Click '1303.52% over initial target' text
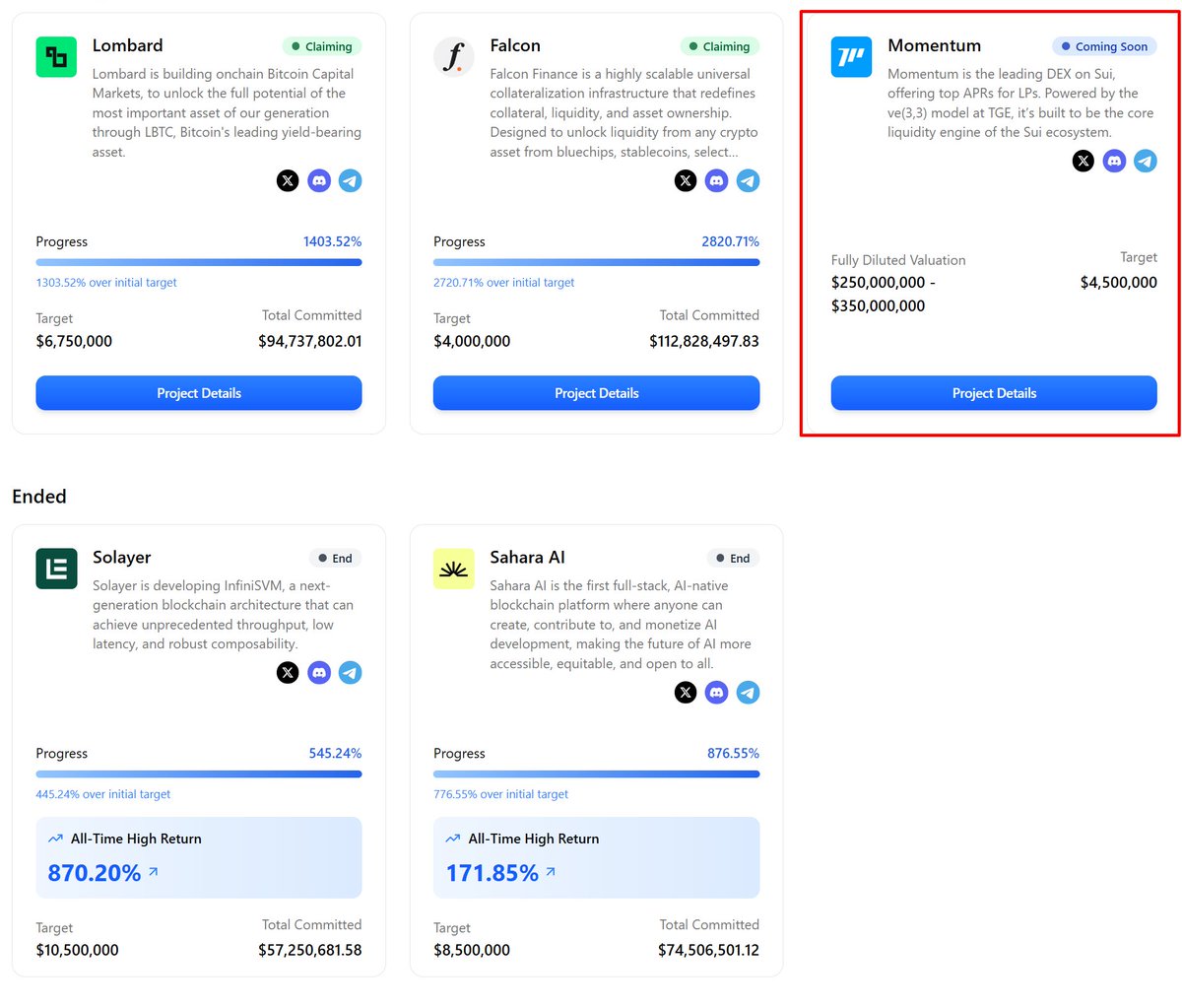 [106, 283]
